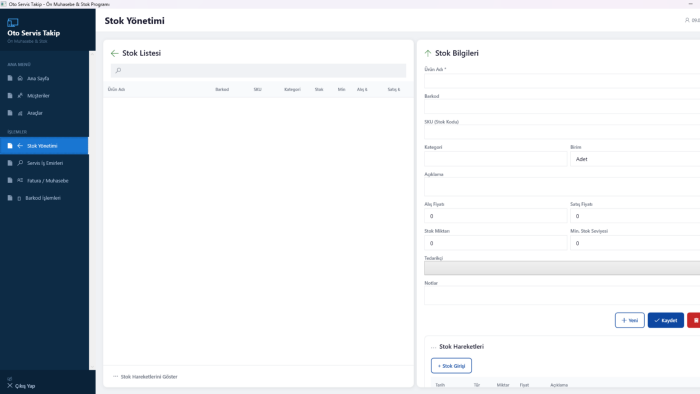Go to Fatura / Muhasebe section

44,180
